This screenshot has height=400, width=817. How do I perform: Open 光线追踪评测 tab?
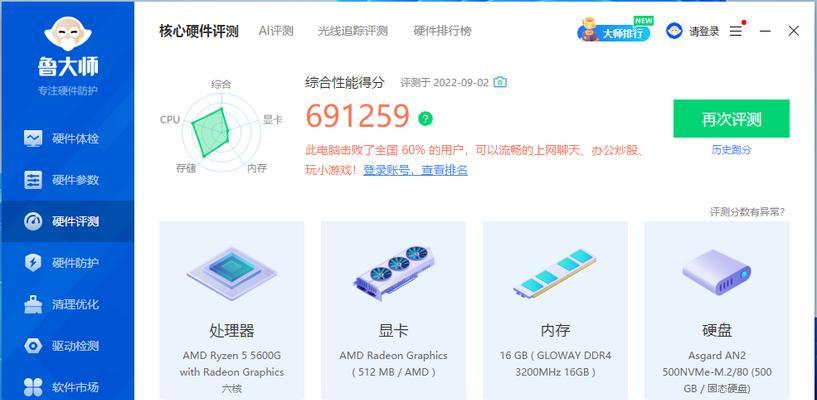[353, 31]
